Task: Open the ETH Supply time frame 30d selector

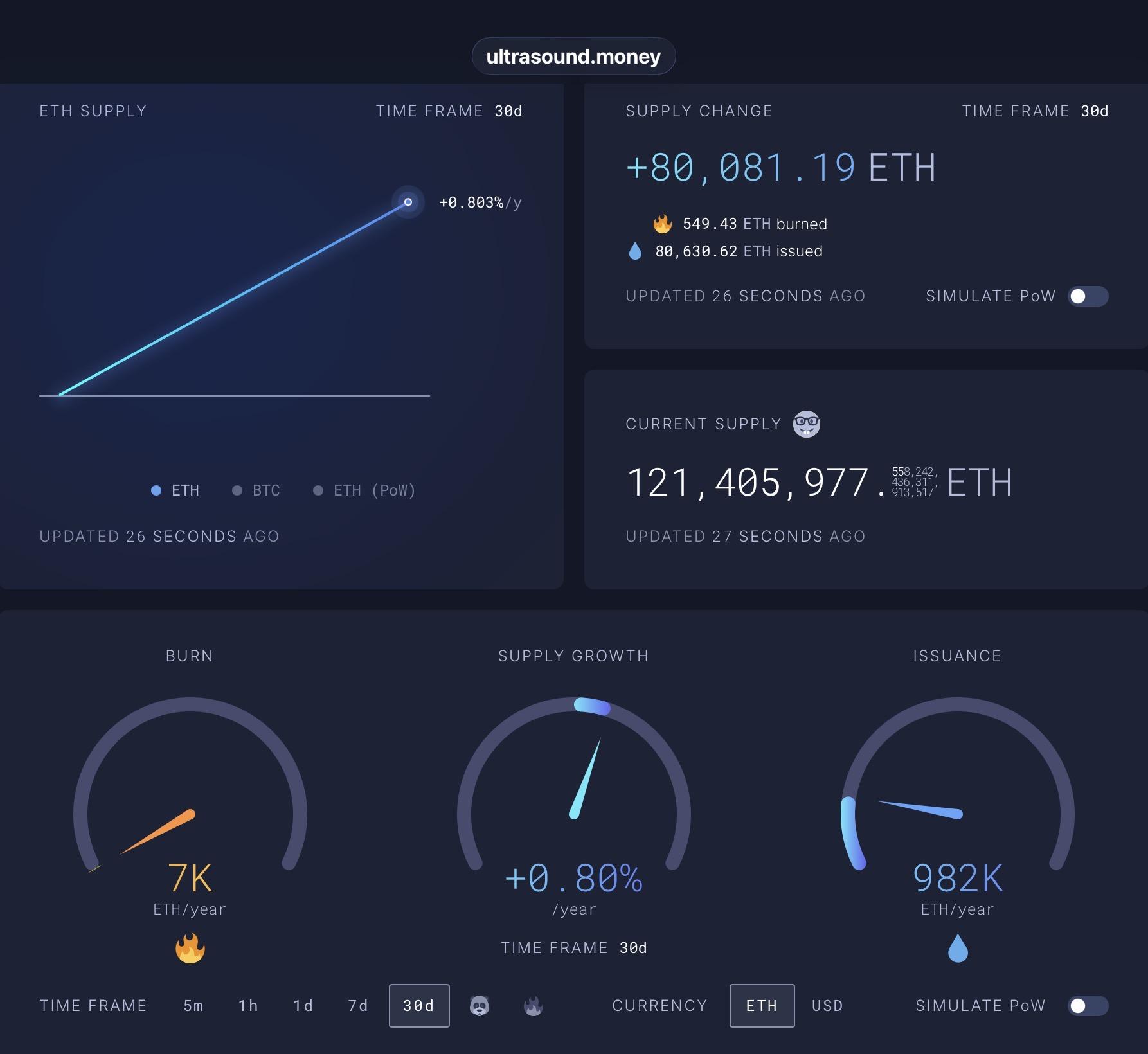Action: click(508, 111)
